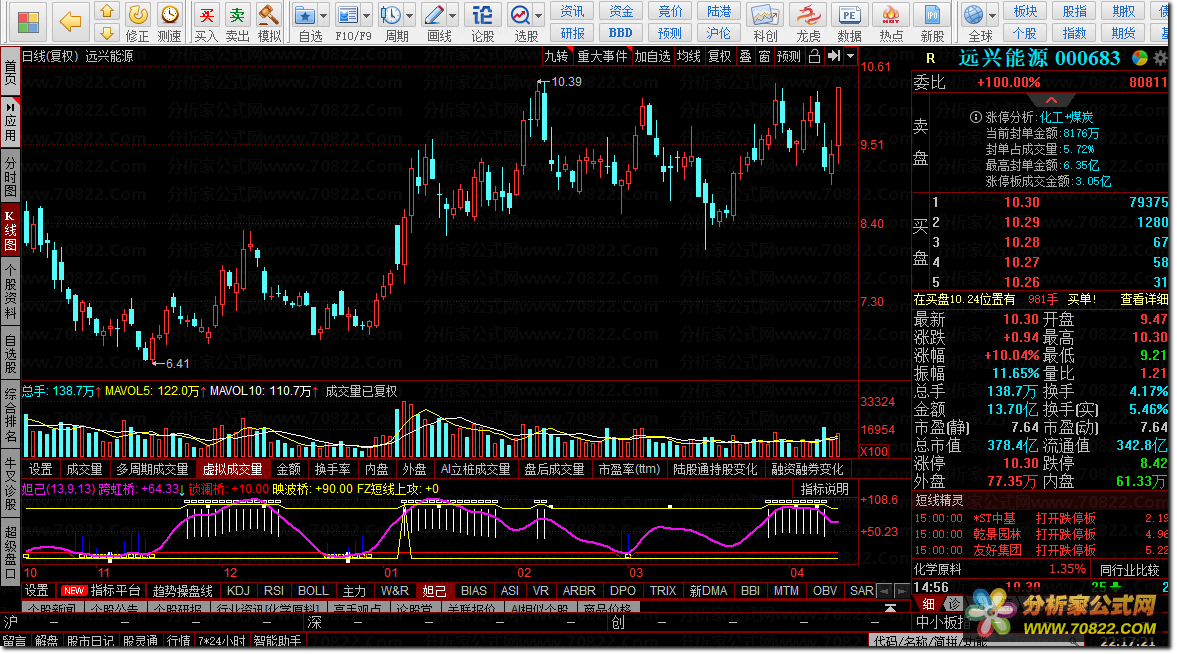Open 同行业比较 industry comparison

point(1129,570)
